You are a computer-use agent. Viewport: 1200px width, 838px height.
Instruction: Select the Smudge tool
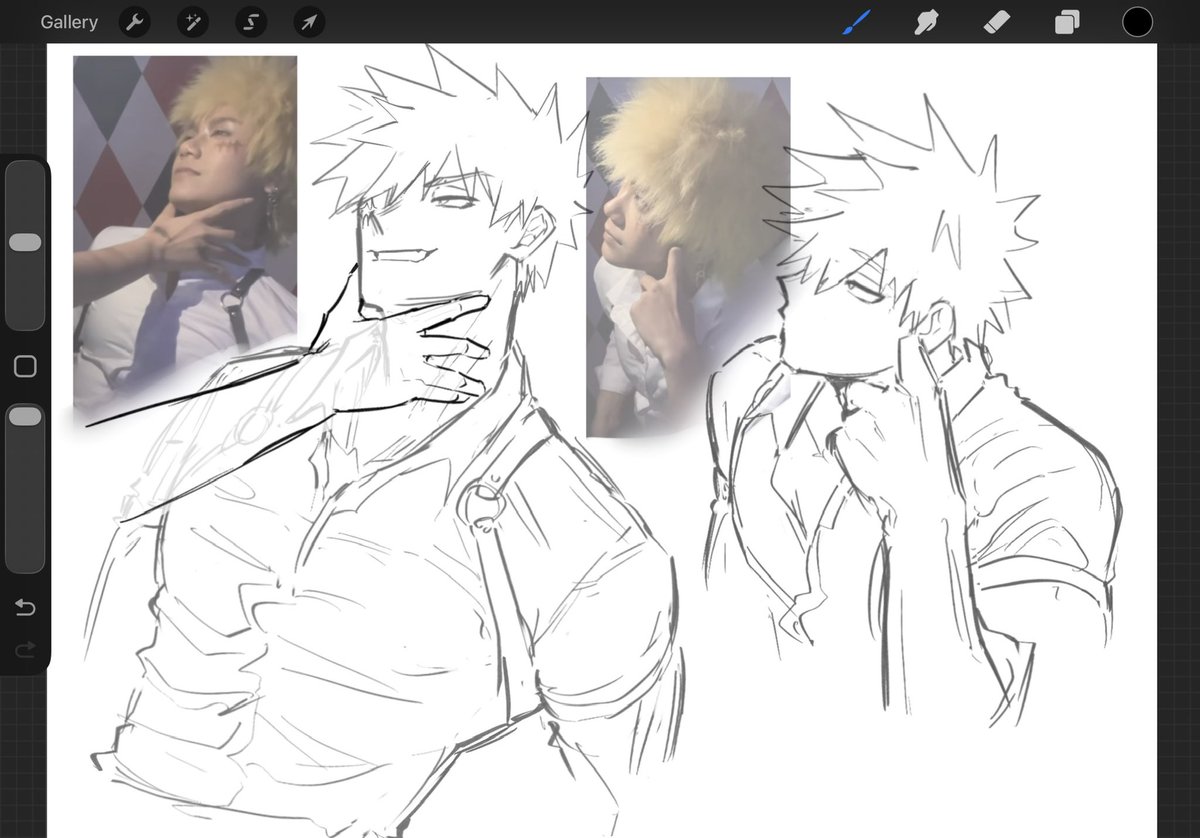point(927,22)
